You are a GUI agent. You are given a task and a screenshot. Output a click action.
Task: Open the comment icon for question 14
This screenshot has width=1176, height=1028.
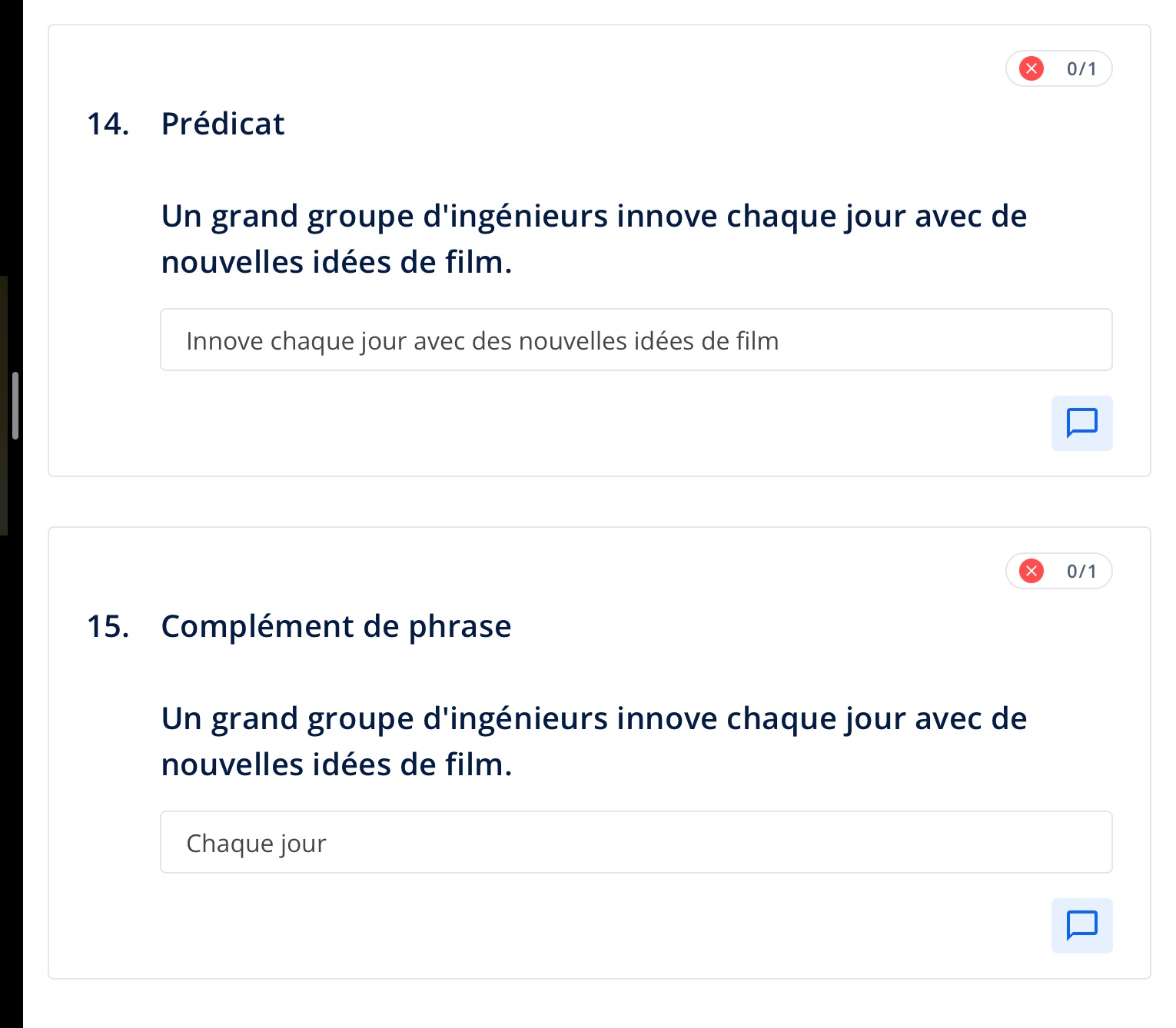pyautogui.click(x=1081, y=423)
